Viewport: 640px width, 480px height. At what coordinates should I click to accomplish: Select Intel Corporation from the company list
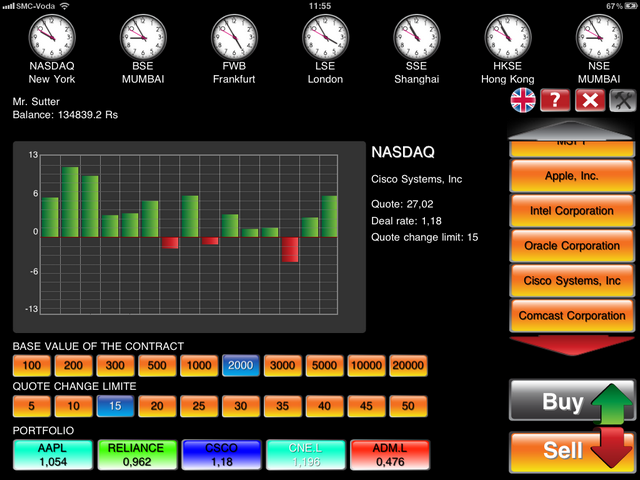point(572,211)
